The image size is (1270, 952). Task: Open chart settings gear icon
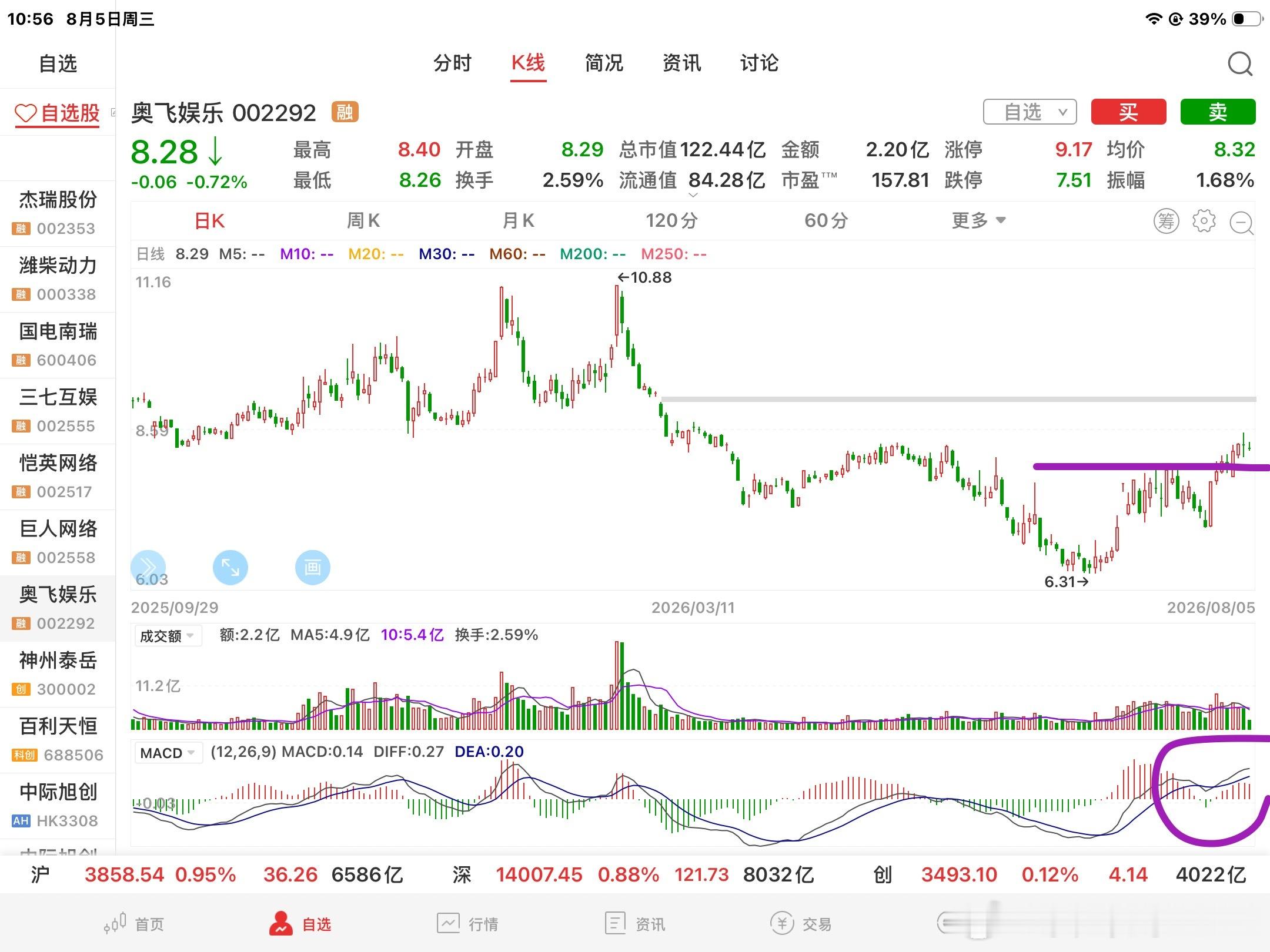click(x=1204, y=221)
